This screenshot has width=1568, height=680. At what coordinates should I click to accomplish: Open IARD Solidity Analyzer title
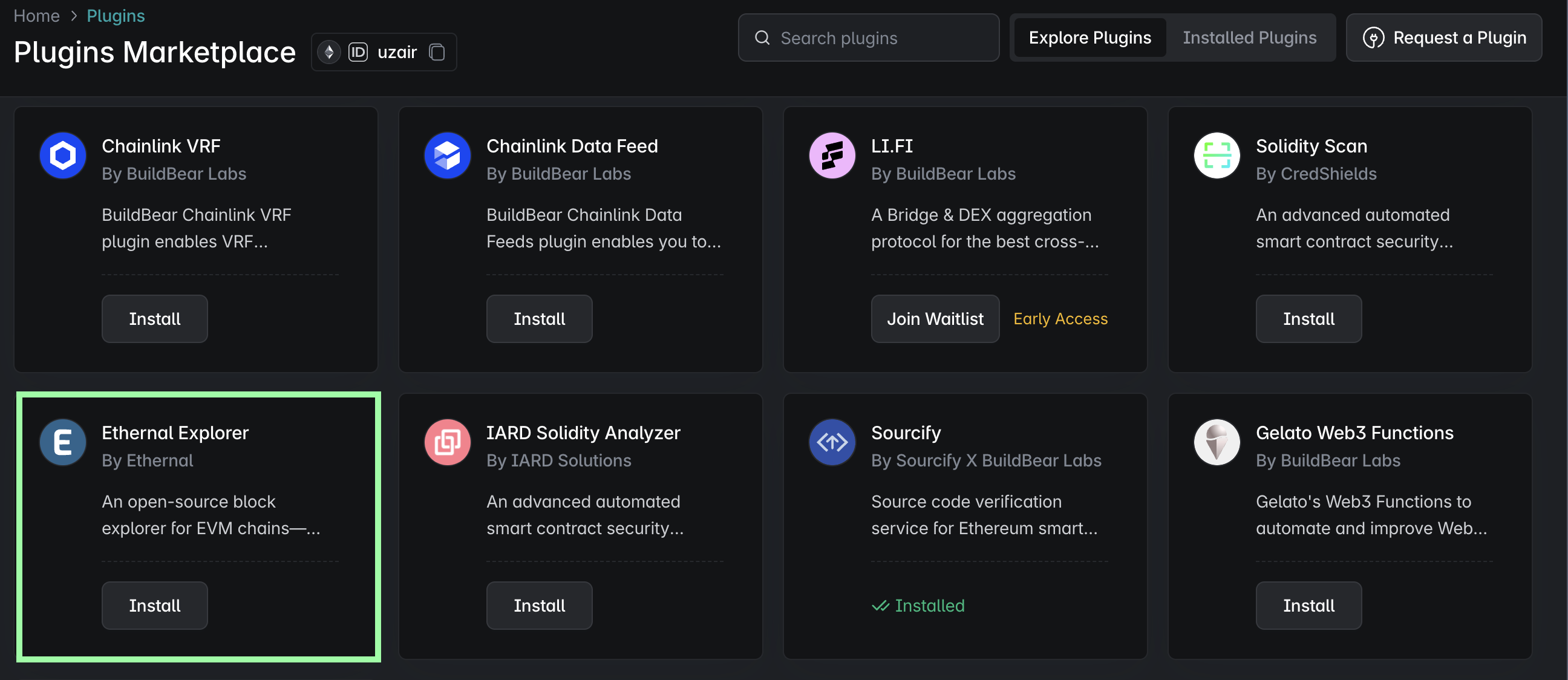(583, 433)
